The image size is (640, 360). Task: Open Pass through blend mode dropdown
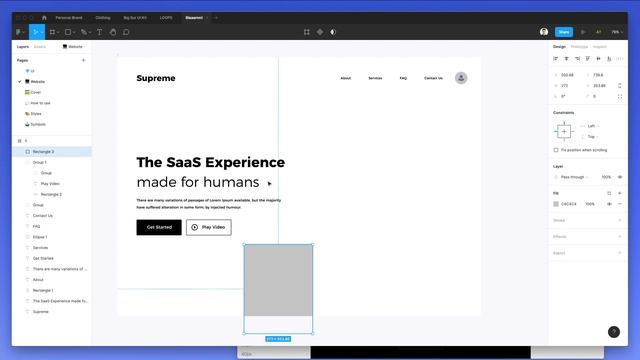coord(574,177)
